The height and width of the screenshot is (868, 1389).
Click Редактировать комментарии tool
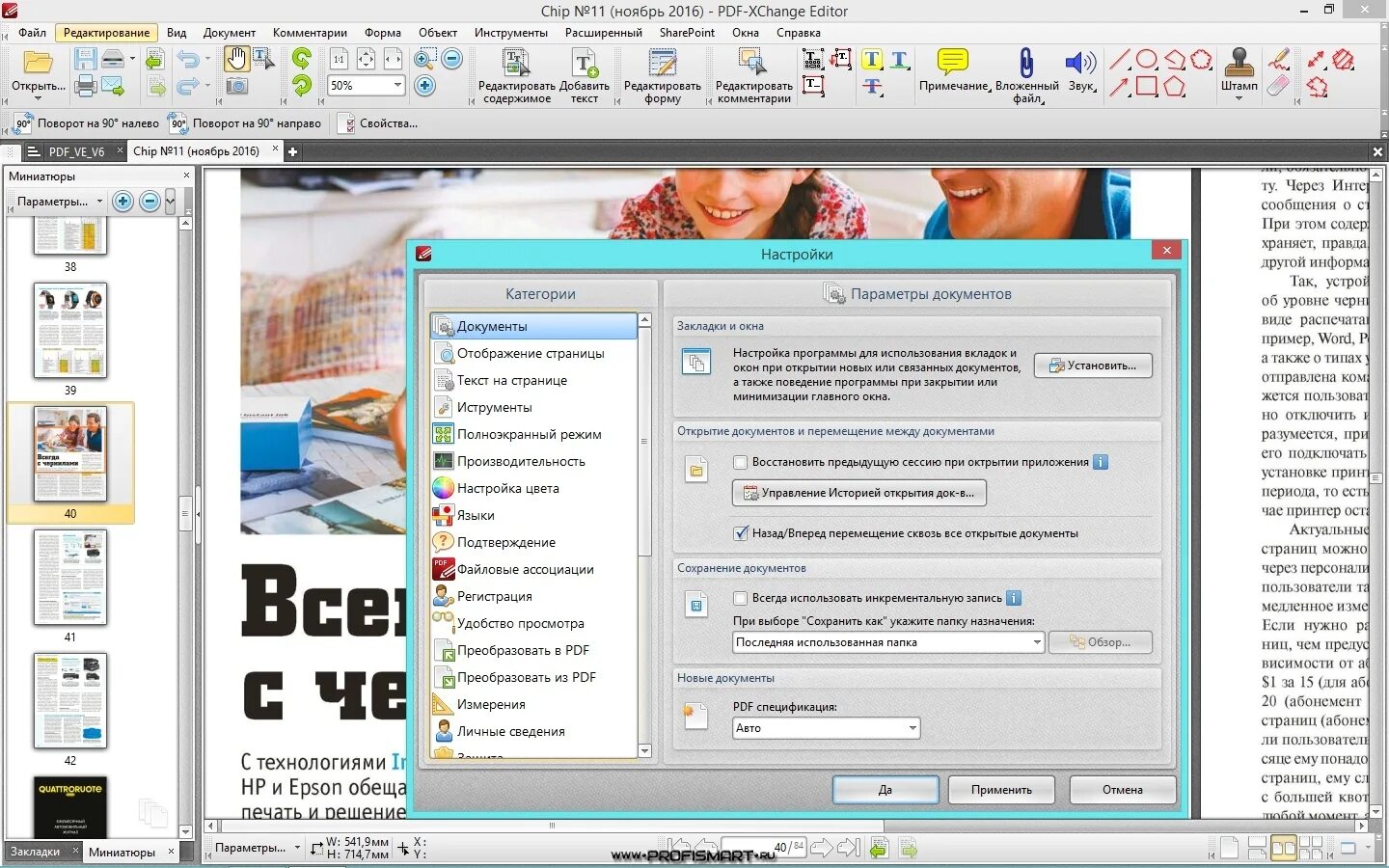coord(753,76)
